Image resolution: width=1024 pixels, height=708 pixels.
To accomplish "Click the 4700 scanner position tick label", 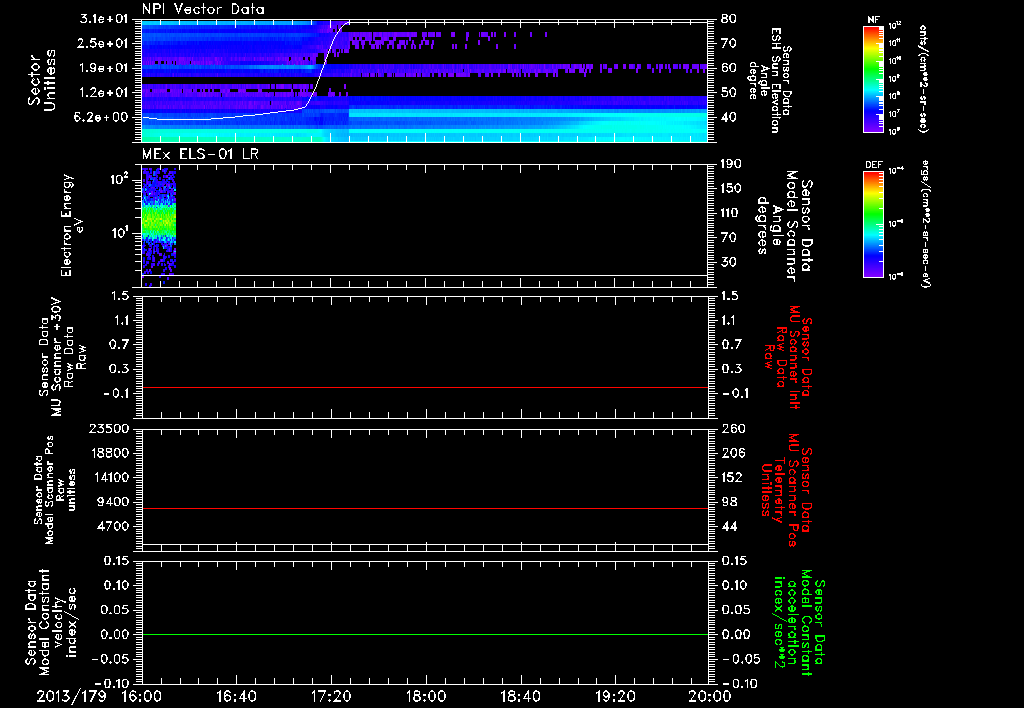I will click(x=114, y=526).
